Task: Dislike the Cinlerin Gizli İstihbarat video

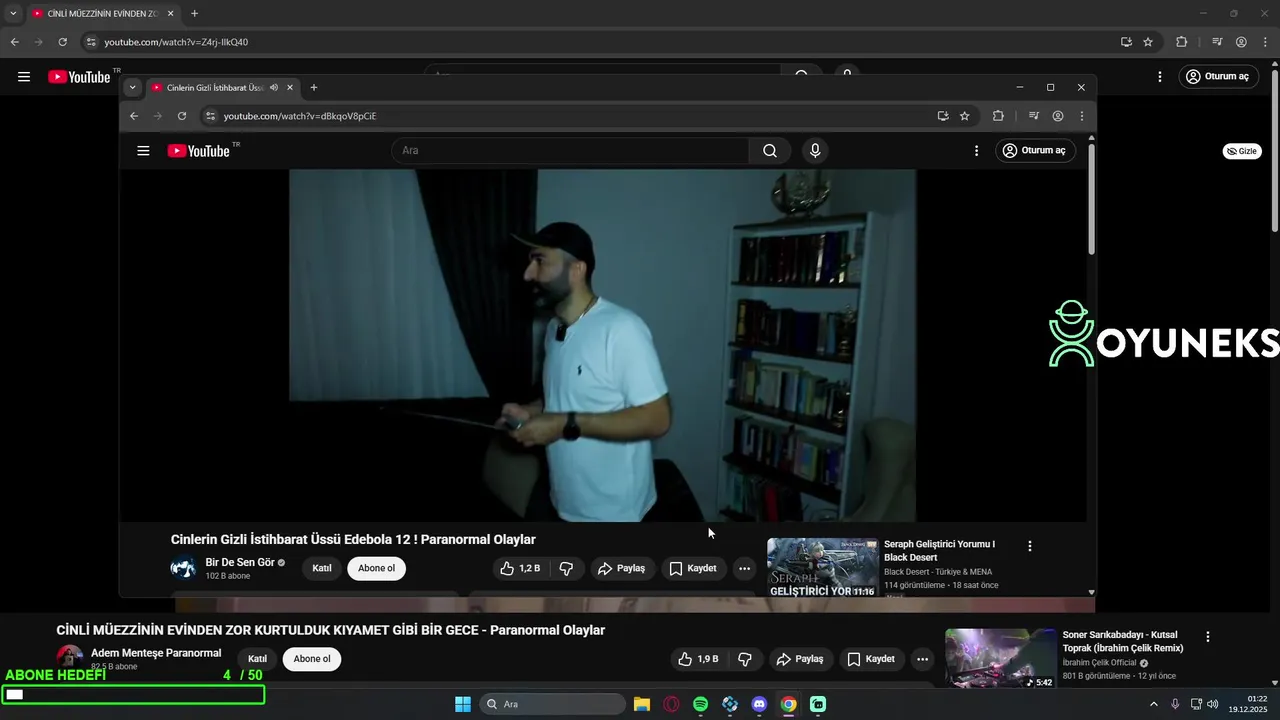Action: (x=566, y=569)
